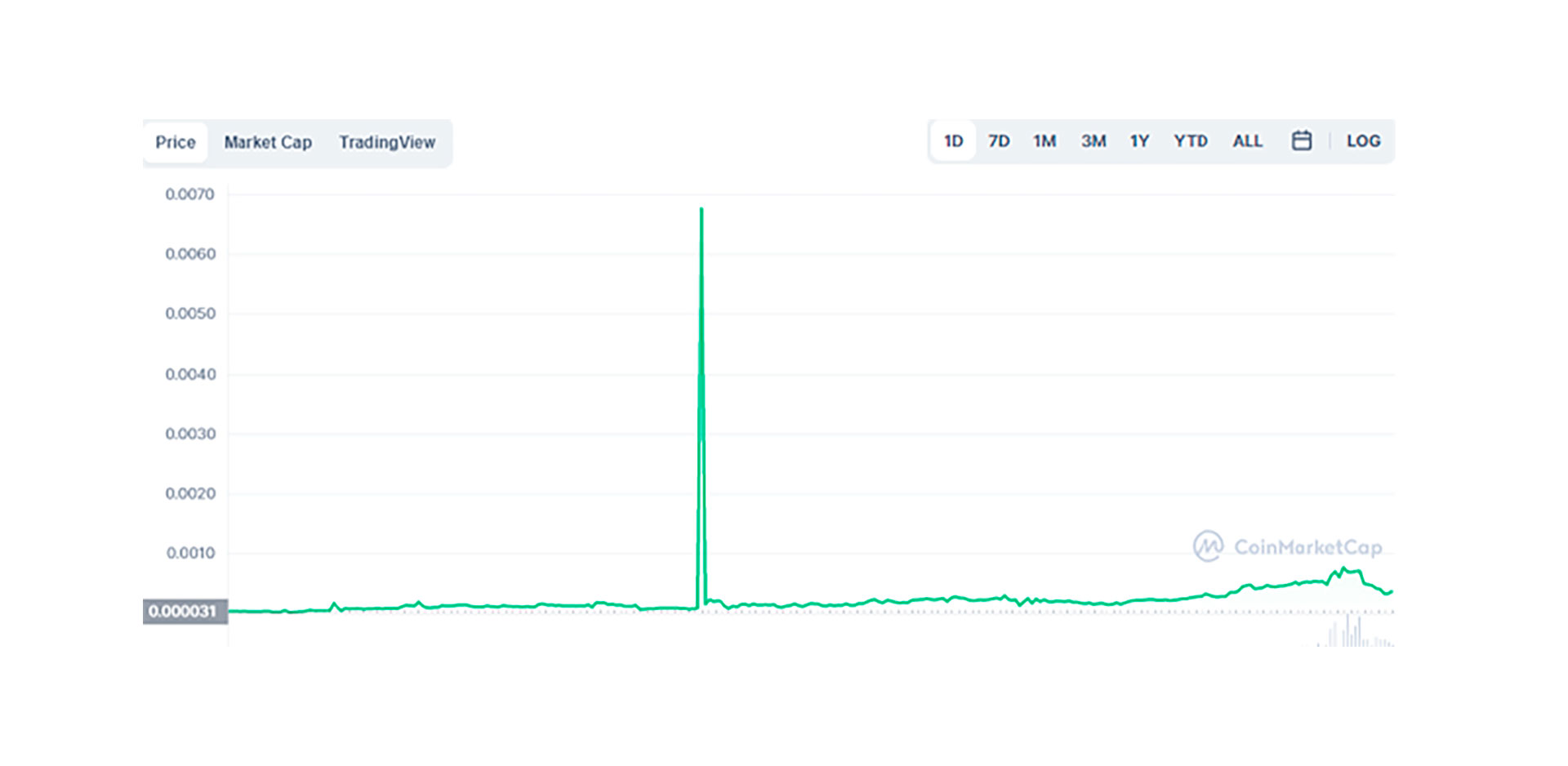Click the circular M logo in watermark
1568x766 pixels.
[x=1208, y=546]
